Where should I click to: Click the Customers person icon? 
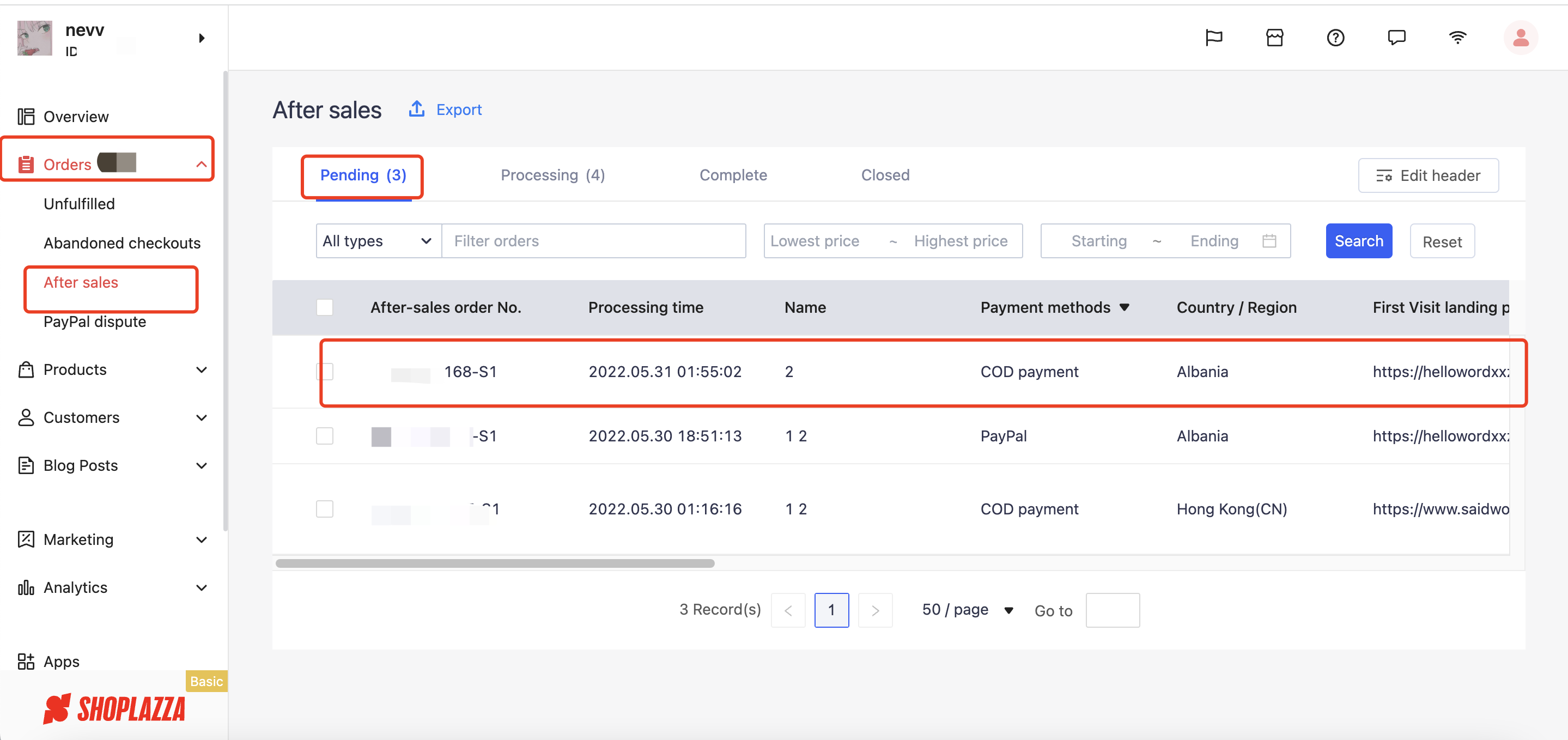tap(26, 418)
